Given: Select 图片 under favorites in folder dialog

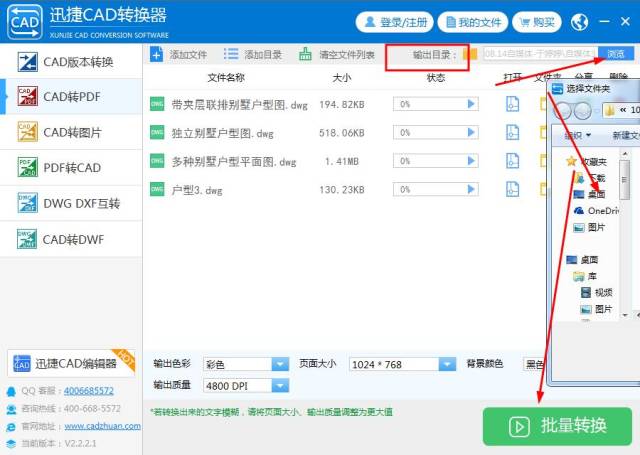Looking at the screenshot, I should [x=589, y=227].
